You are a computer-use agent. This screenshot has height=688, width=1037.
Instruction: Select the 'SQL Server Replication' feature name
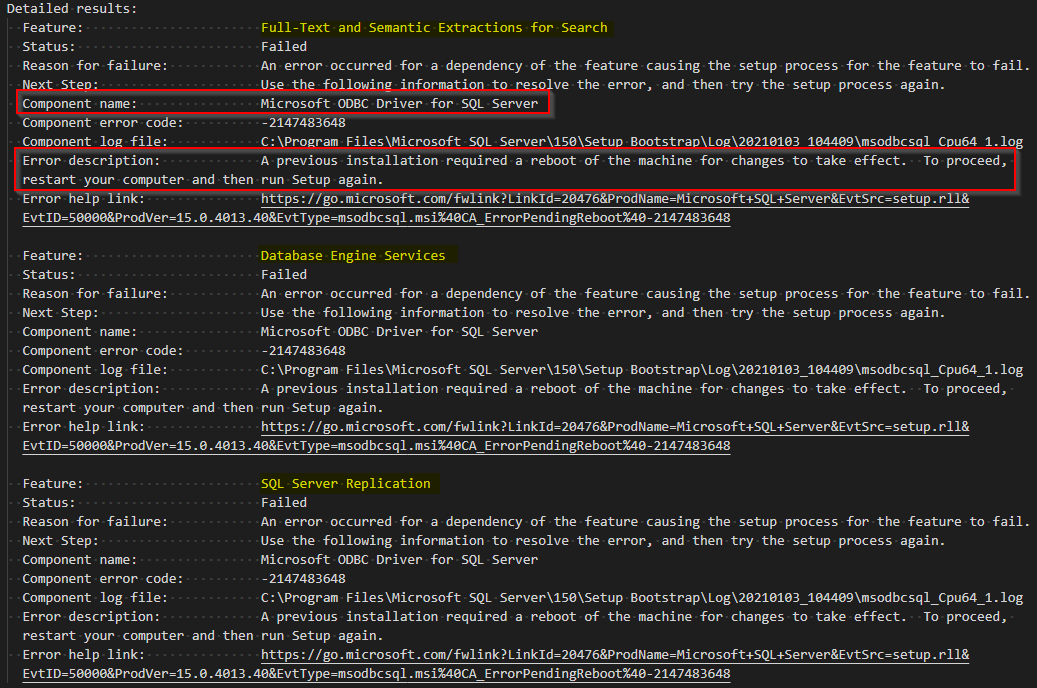coord(345,484)
